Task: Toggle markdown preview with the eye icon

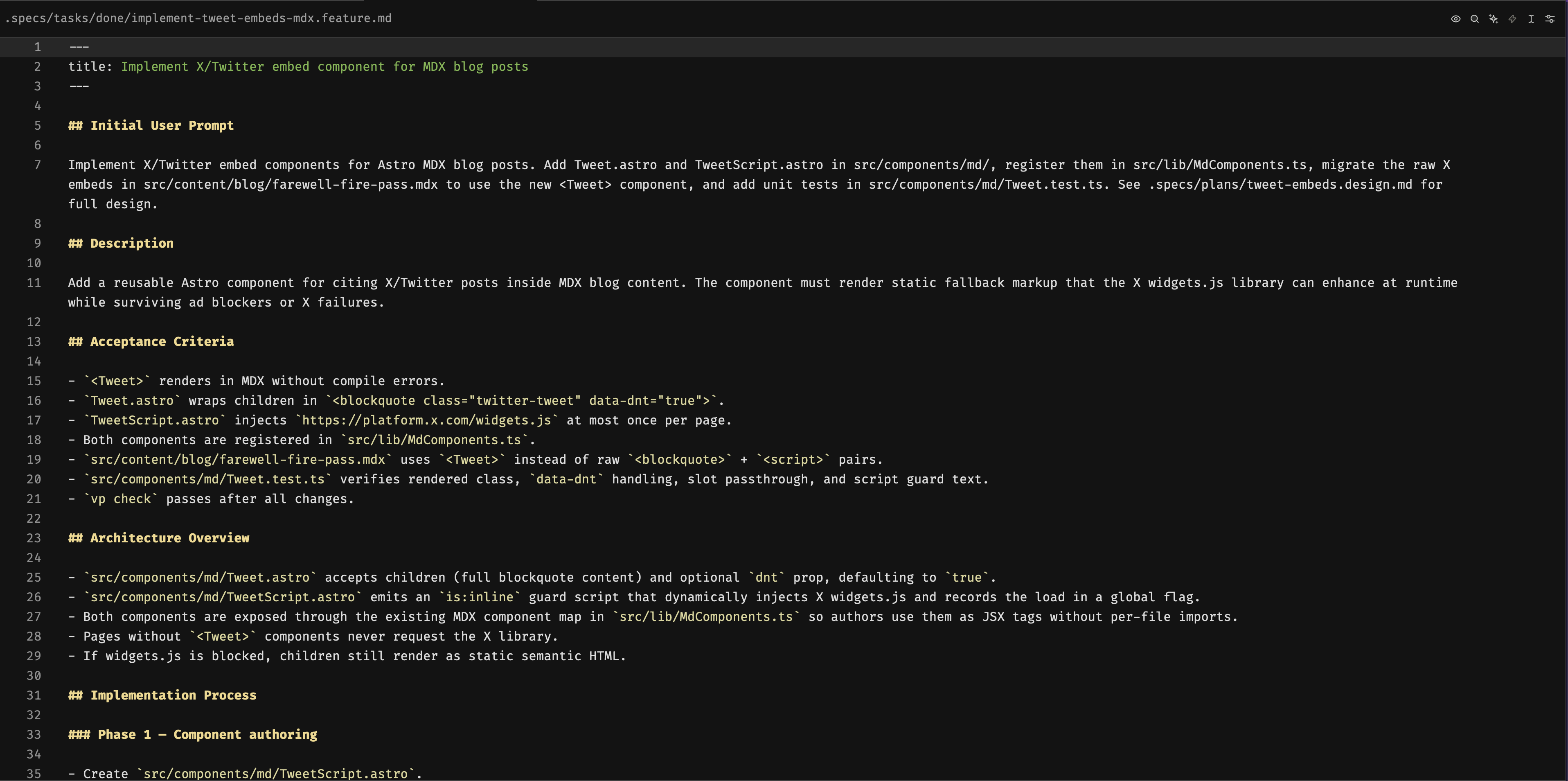Action: click(1455, 19)
